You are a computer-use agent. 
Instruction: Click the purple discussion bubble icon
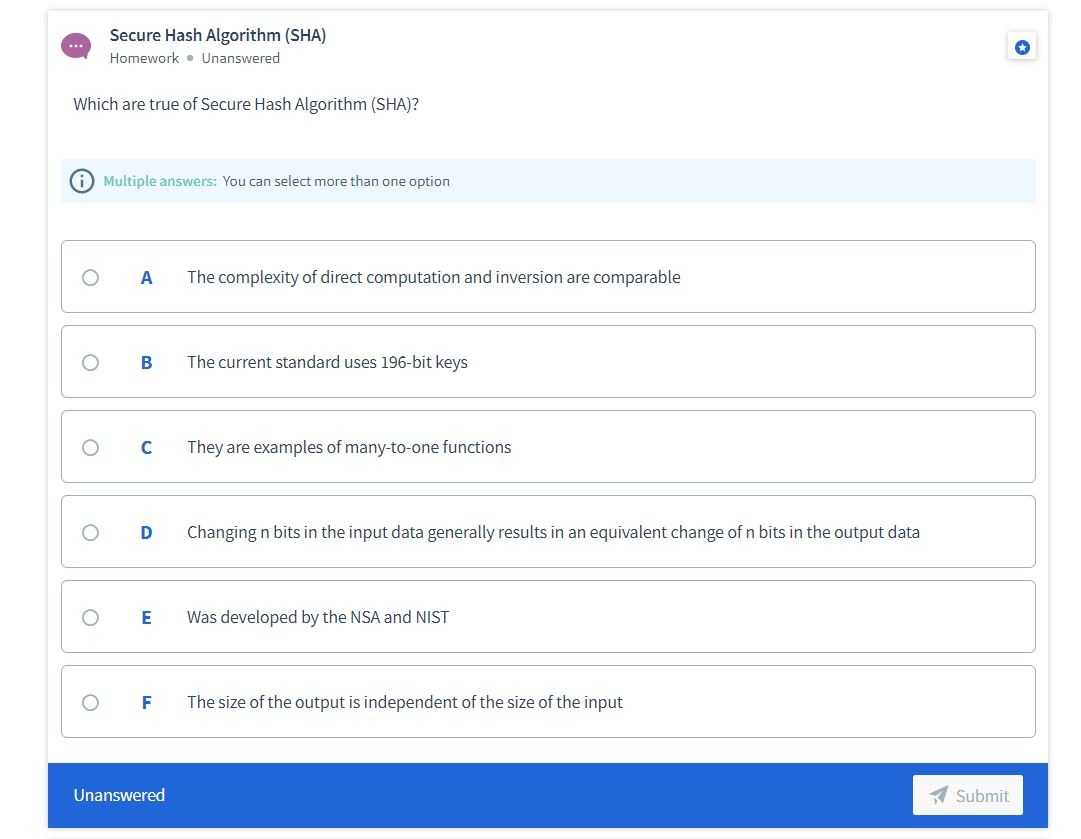(x=77, y=45)
